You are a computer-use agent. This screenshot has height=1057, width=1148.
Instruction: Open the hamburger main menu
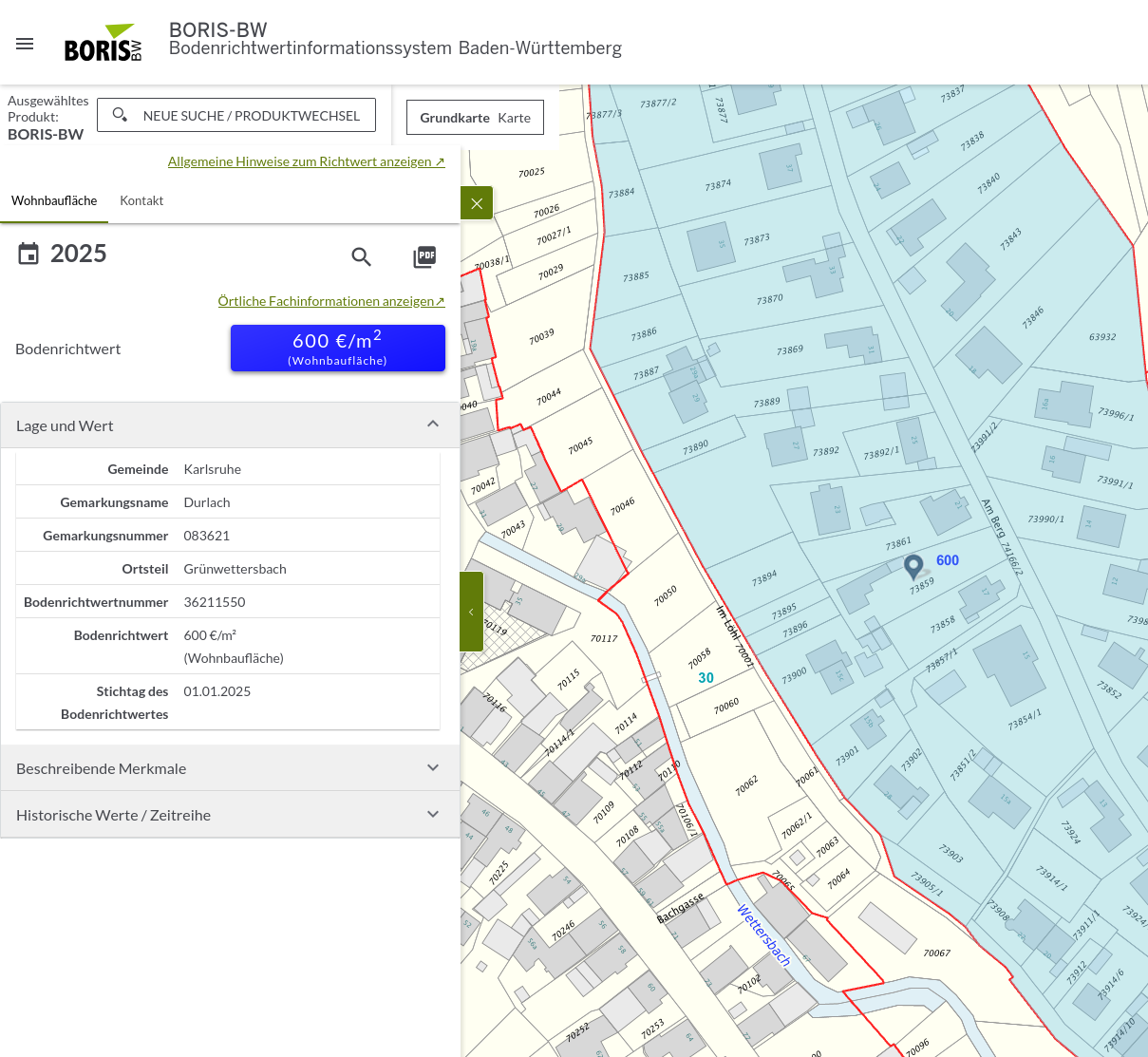[x=25, y=44]
